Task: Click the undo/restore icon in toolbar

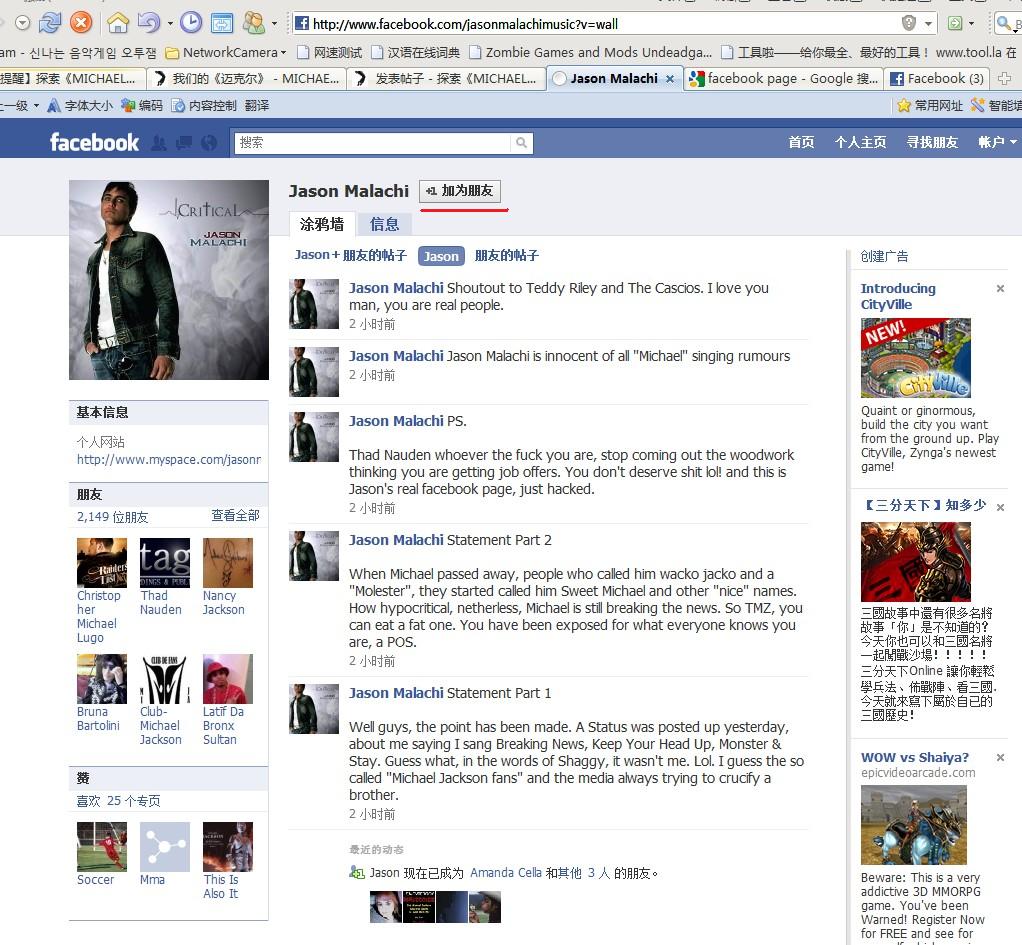Action: 149,23
